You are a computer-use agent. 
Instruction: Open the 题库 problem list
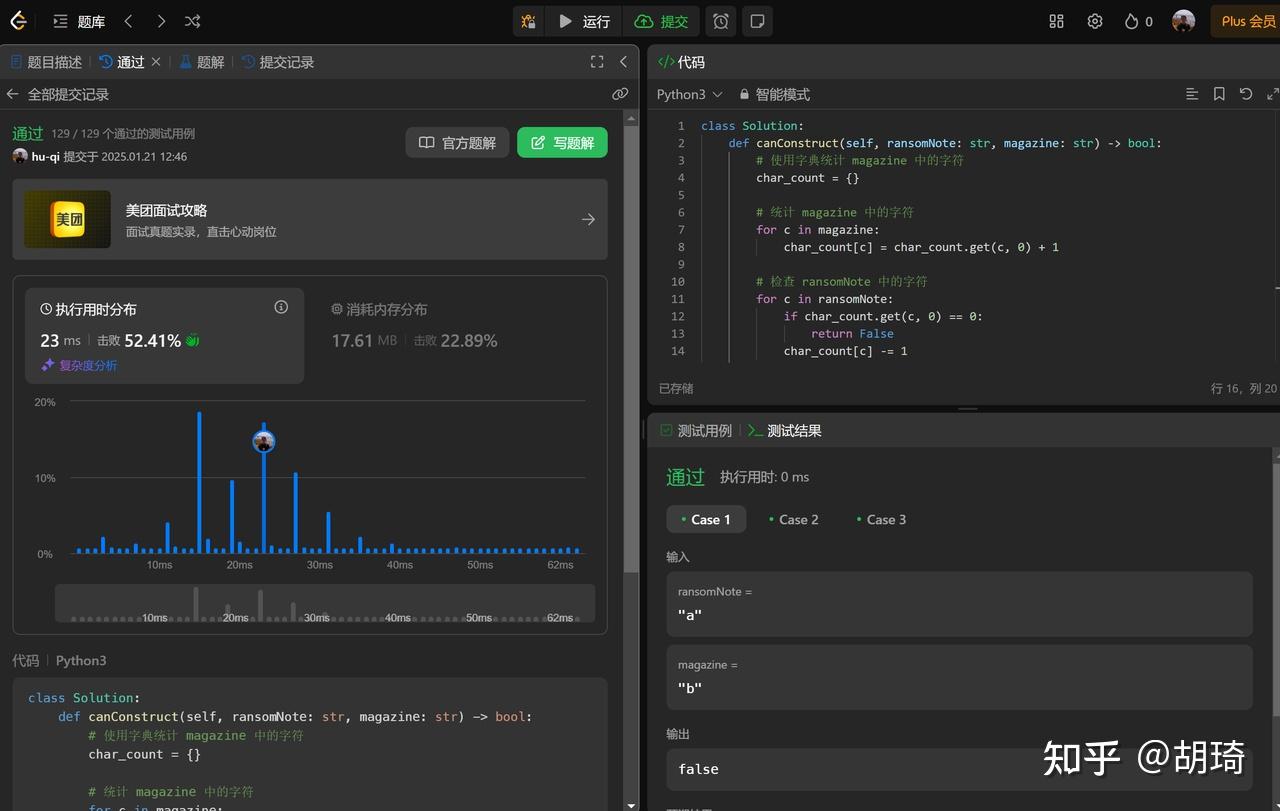tap(79, 21)
